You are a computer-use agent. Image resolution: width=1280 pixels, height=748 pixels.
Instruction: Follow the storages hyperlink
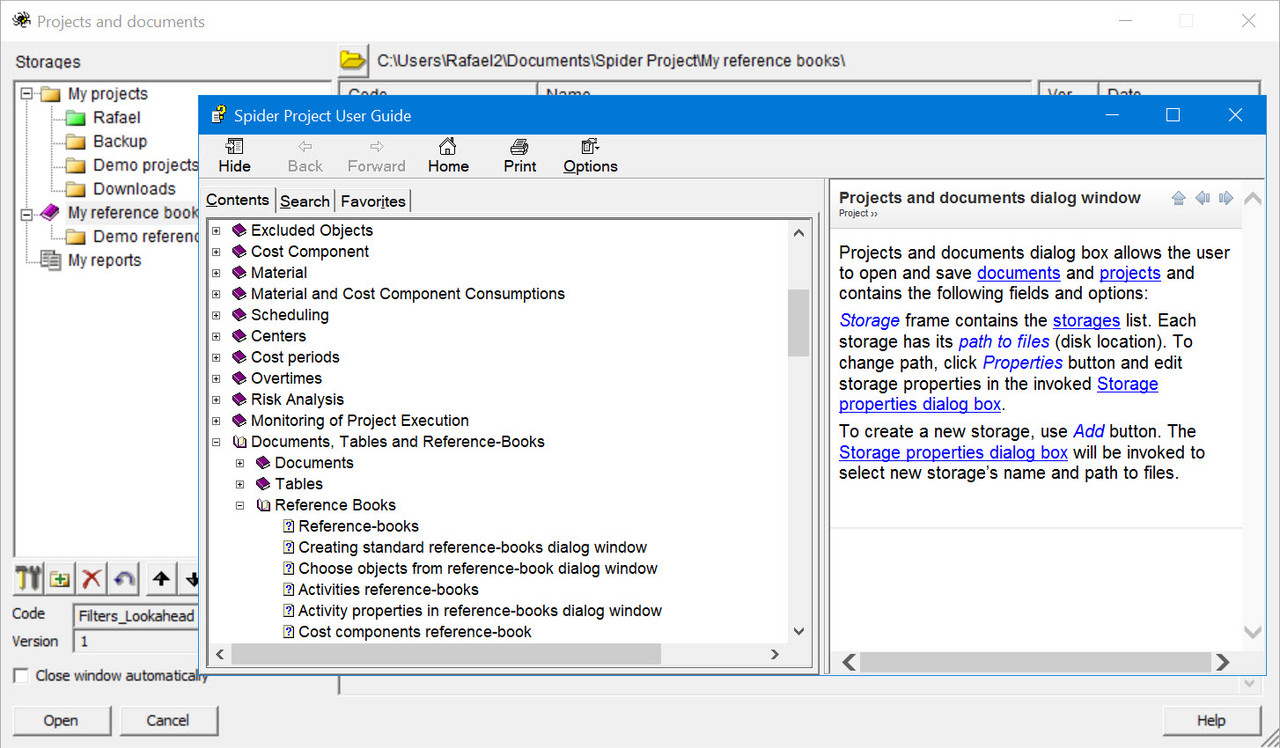(1086, 320)
